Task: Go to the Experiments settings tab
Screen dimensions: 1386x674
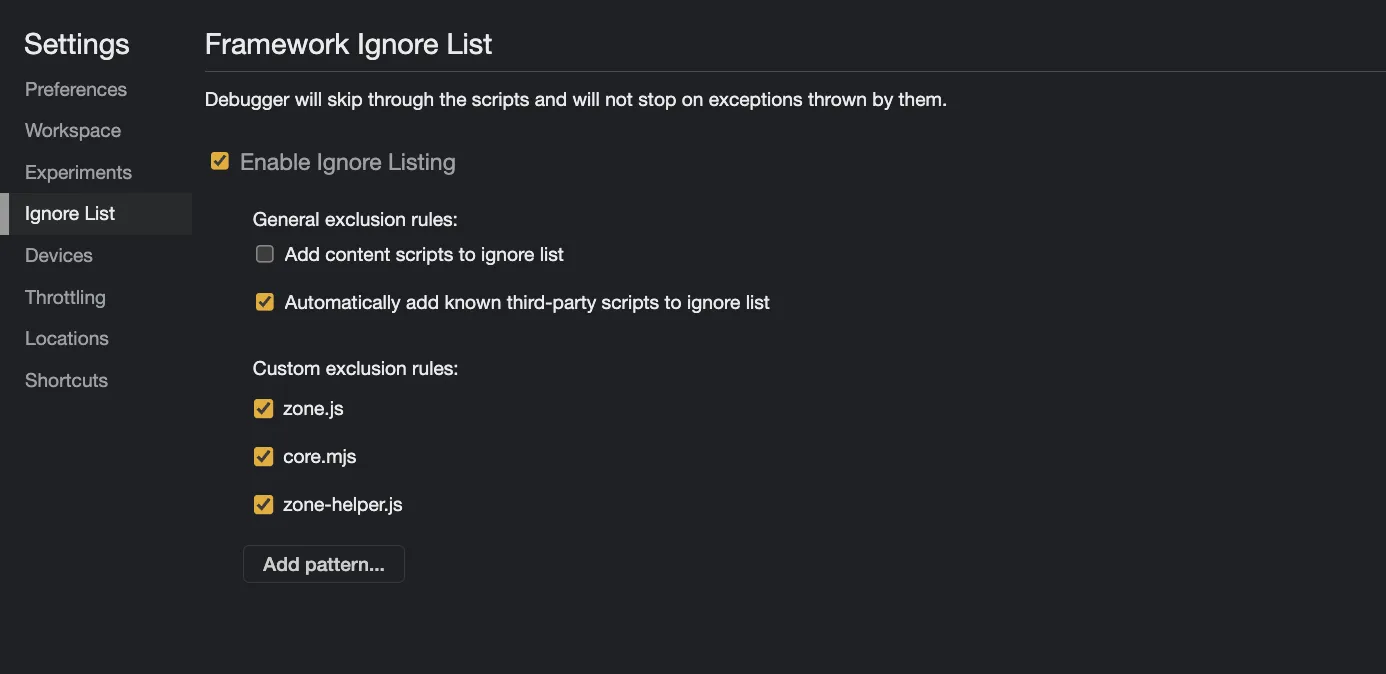Action: pyautogui.click(x=78, y=172)
